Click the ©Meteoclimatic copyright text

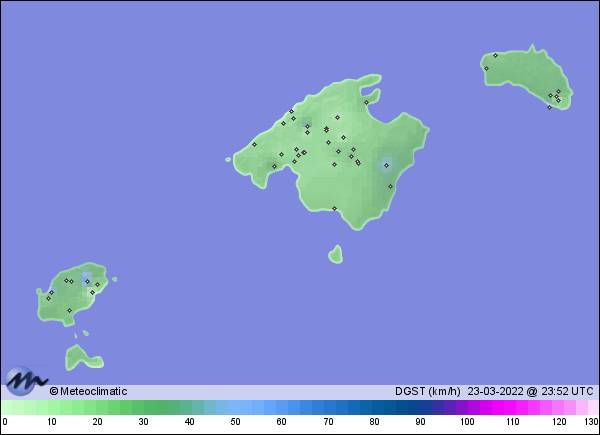pyautogui.click(x=88, y=391)
